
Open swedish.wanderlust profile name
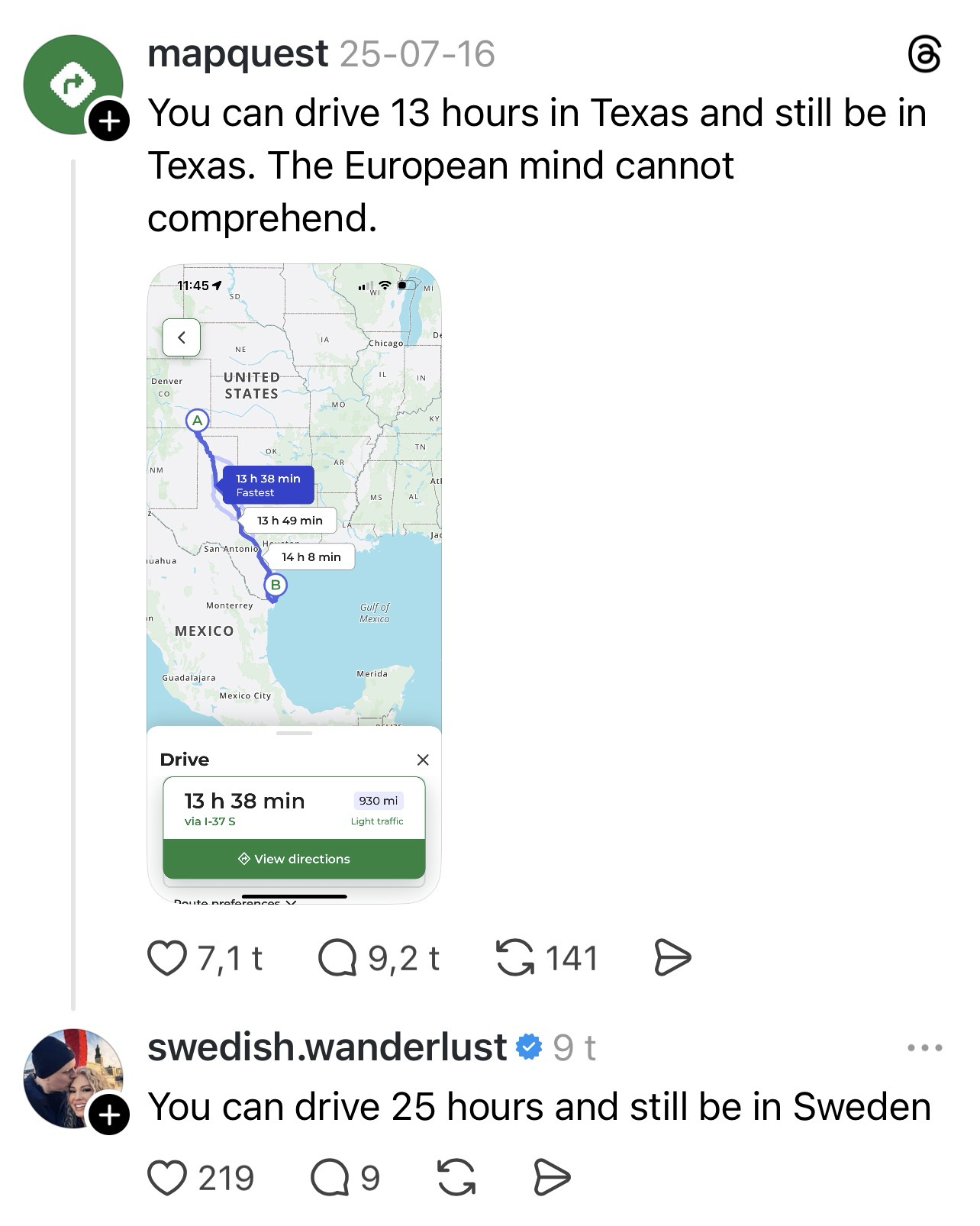[x=327, y=1047]
